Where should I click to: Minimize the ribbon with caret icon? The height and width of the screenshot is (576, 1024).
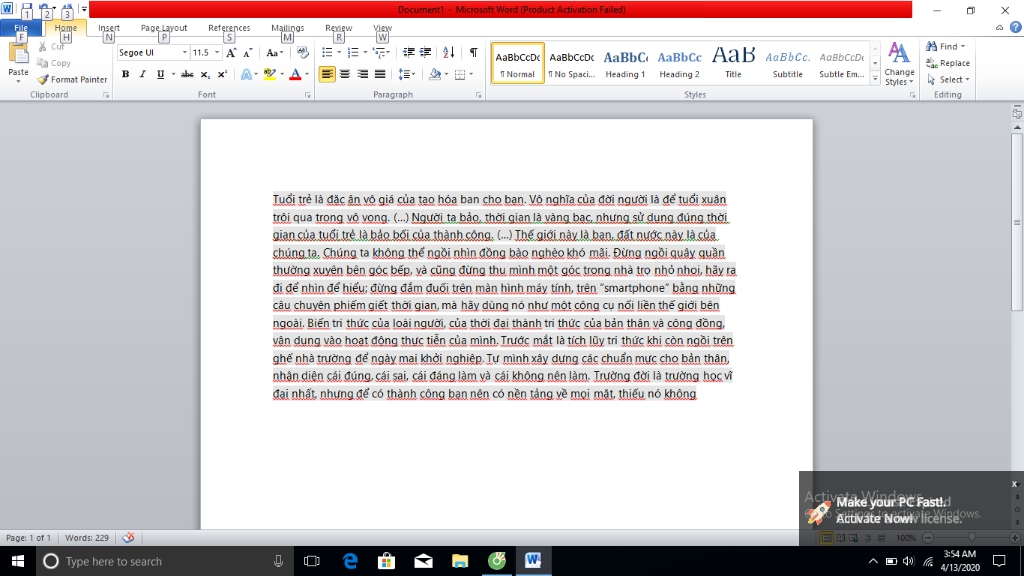pos(999,27)
